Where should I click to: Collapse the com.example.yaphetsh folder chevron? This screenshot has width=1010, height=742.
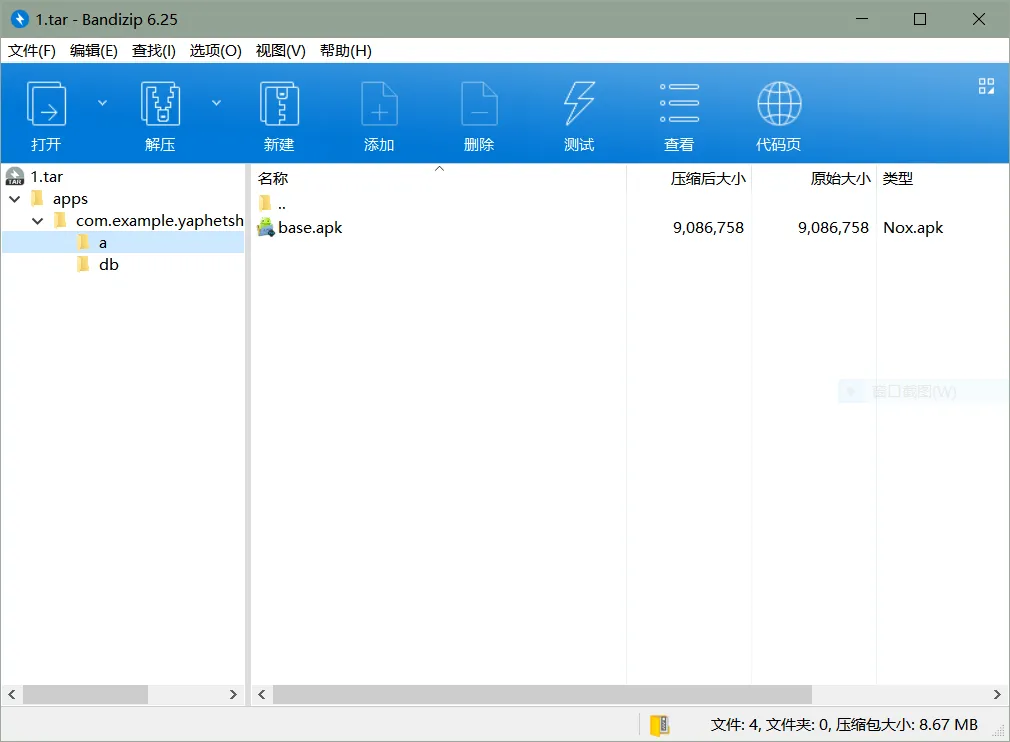(x=38, y=221)
